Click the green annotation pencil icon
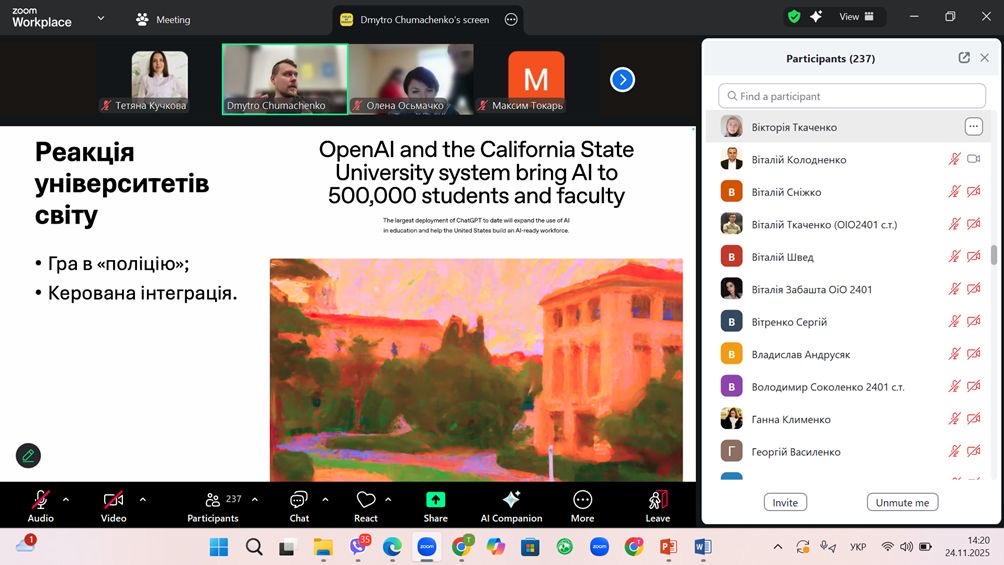The width and height of the screenshot is (1004, 565). pos(28,455)
